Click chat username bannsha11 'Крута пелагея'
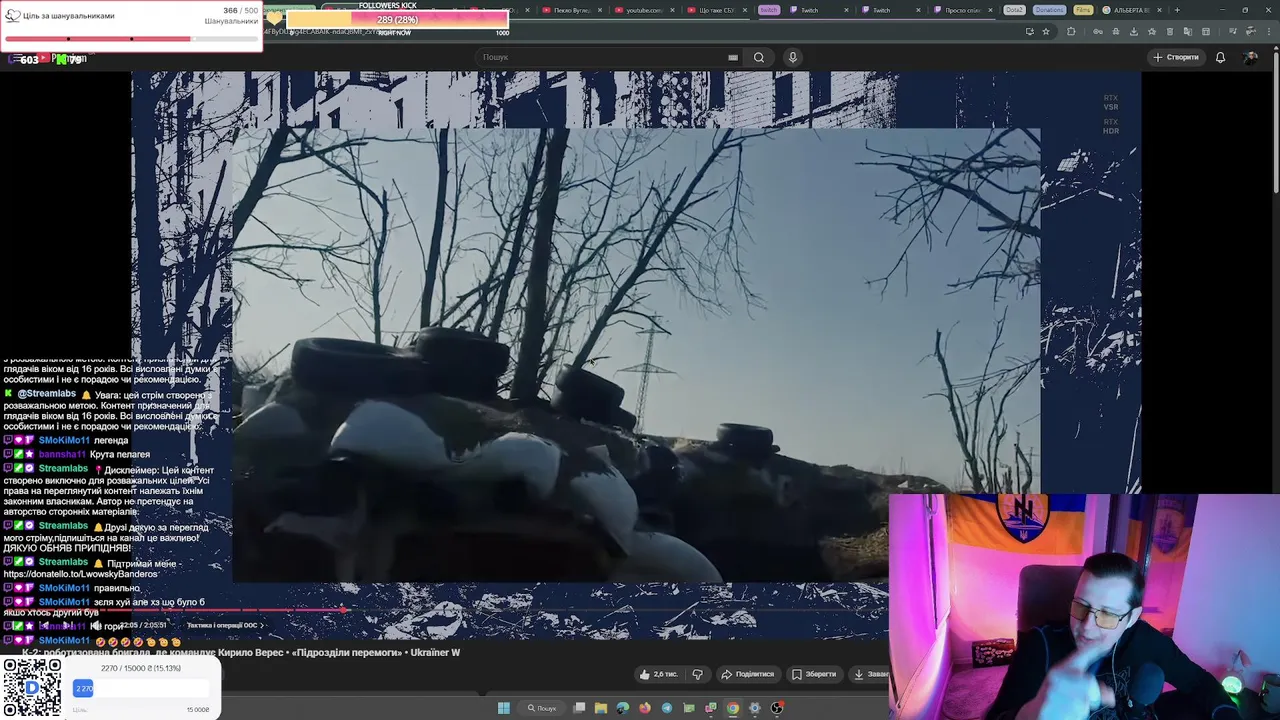 62,454
